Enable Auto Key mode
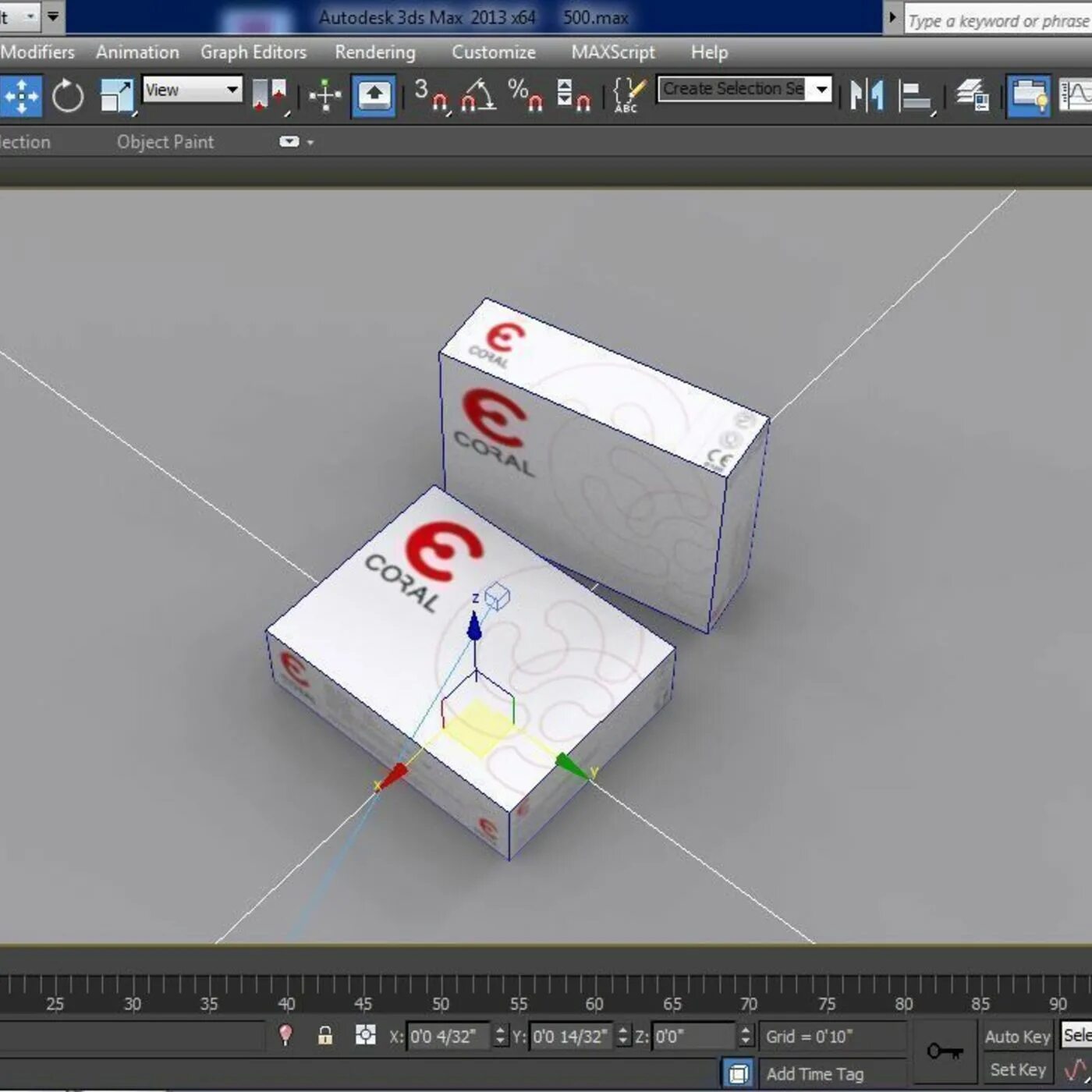Viewport: 1092px width, 1092px height. click(1017, 1037)
